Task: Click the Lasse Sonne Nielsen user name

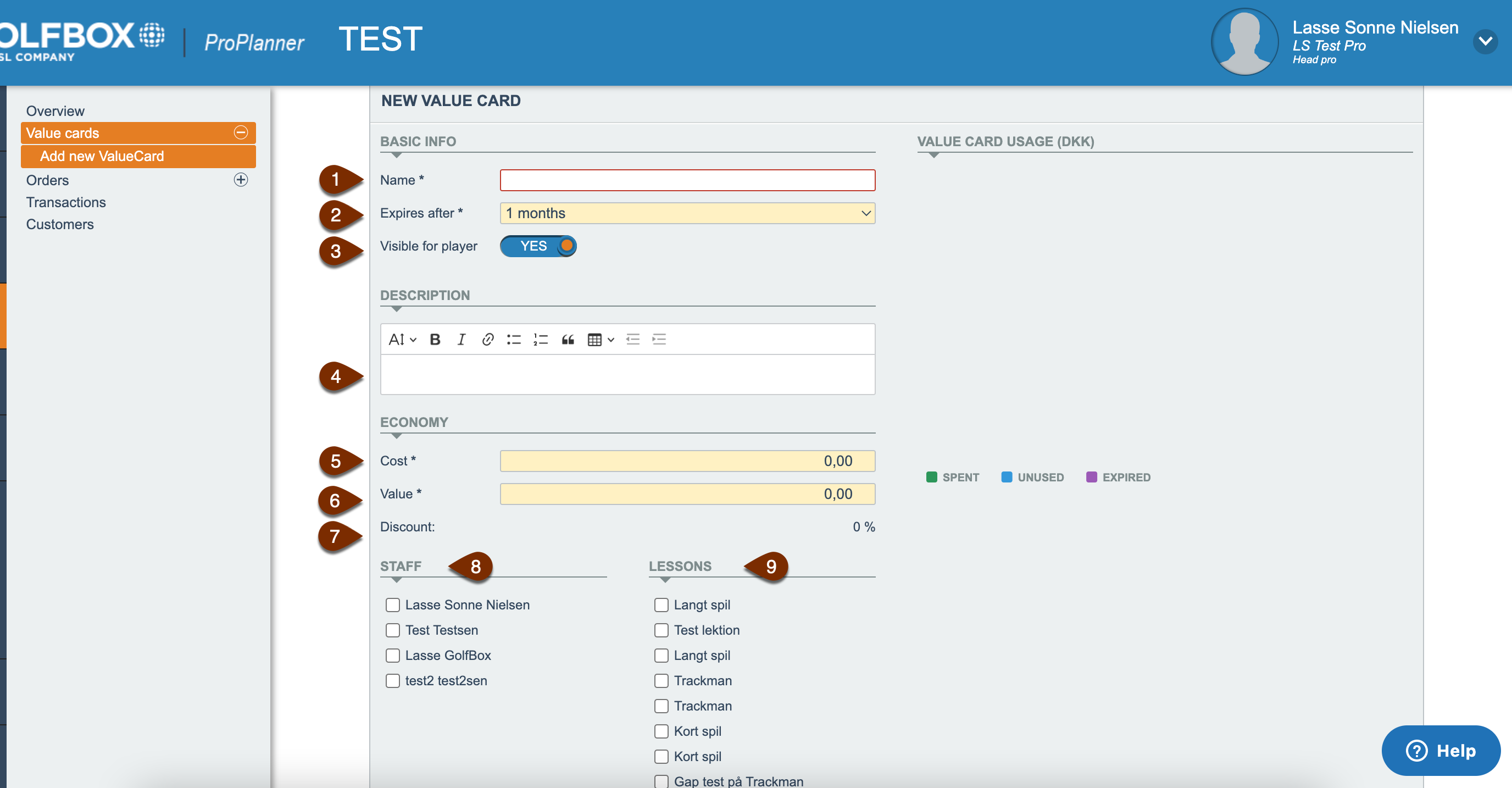Action: click(1375, 27)
